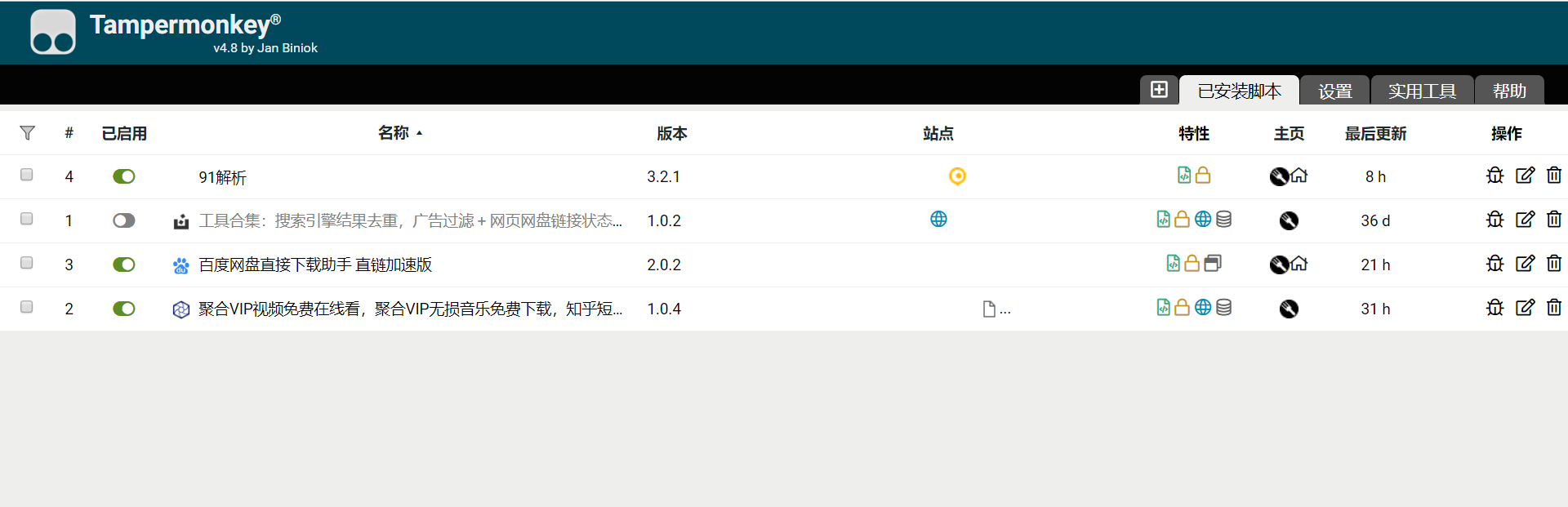Tick the checkbox for 百度网盘直接下载助手 row
This screenshot has height=507, width=1568.
tap(27, 263)
